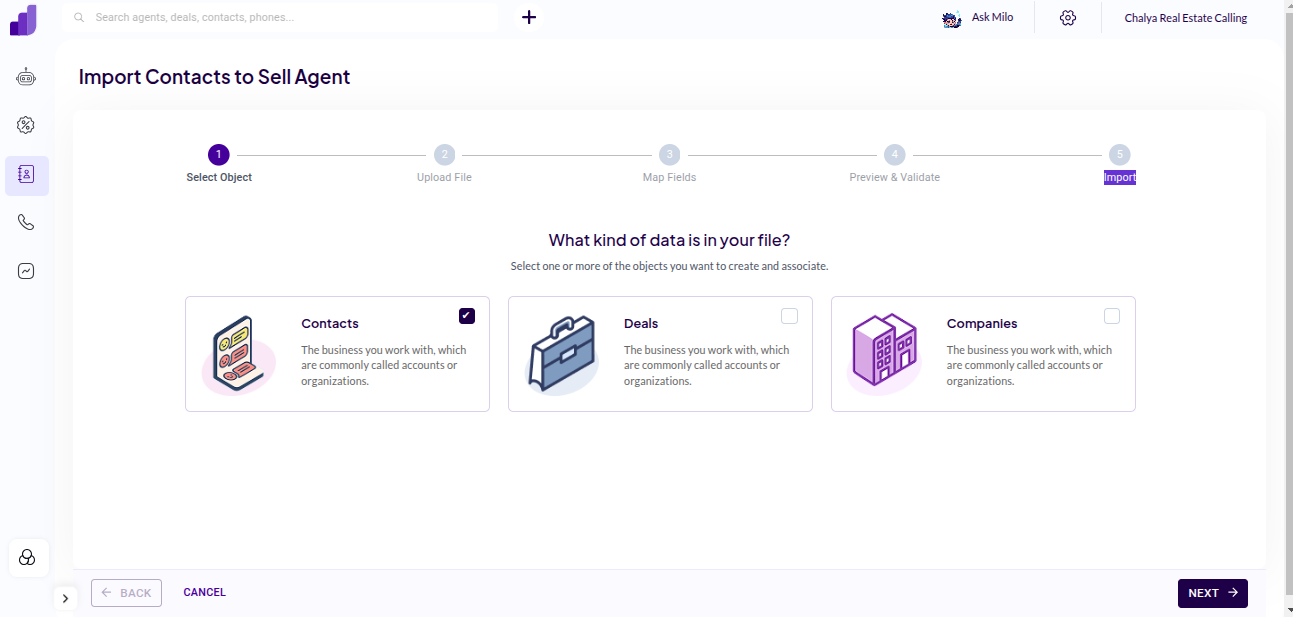Click the Upload File step label
The width and height of the screenshot is (1293, 617).
click(x=444, y=177)
